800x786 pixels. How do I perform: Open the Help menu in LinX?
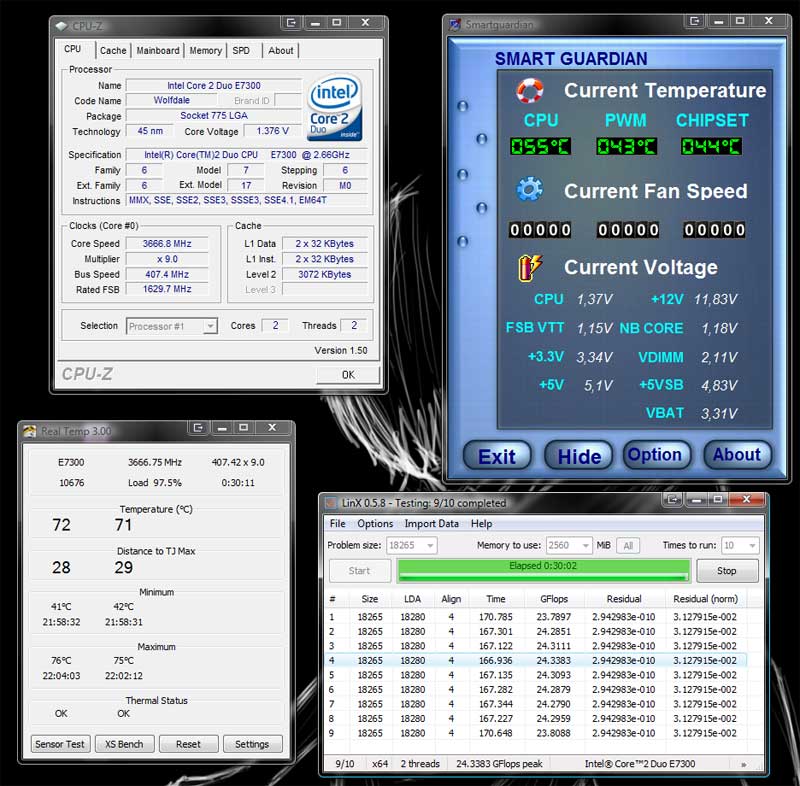coord(481,524)
